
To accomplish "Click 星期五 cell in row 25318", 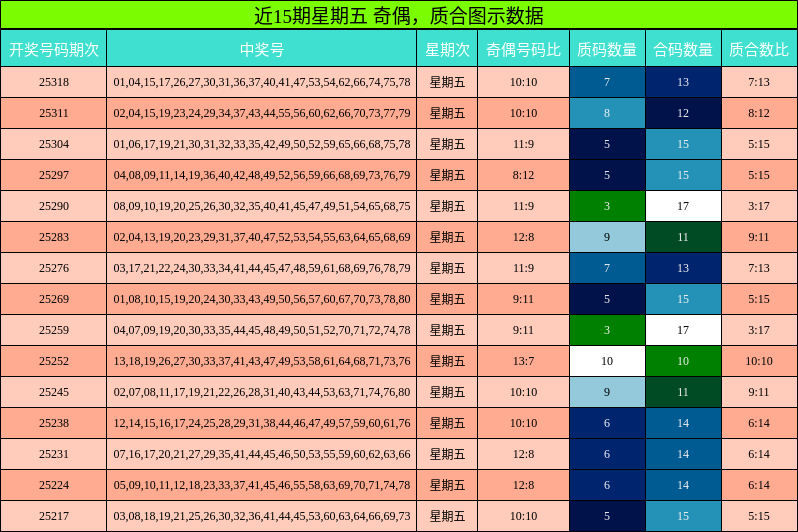I will pos(447,82).
